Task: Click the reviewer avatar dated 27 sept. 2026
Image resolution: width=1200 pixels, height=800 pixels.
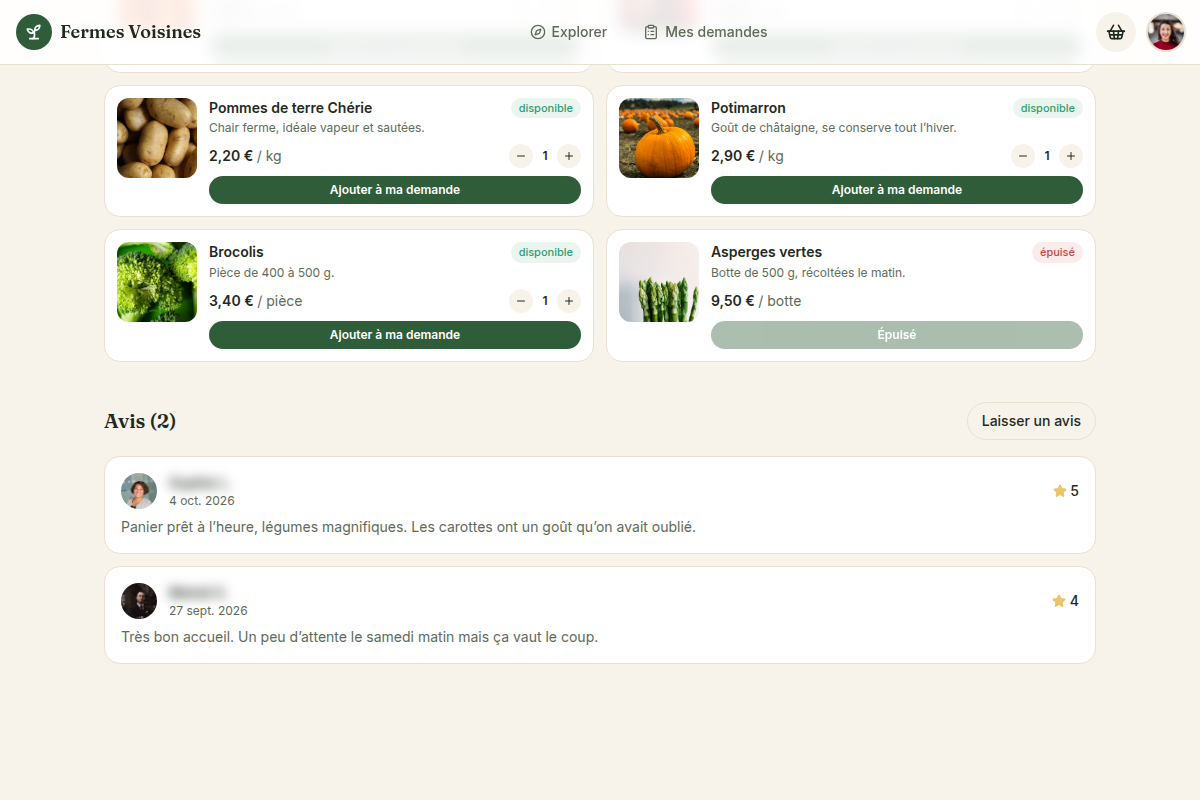Action: pyautogui.click(x=139, y=601)
